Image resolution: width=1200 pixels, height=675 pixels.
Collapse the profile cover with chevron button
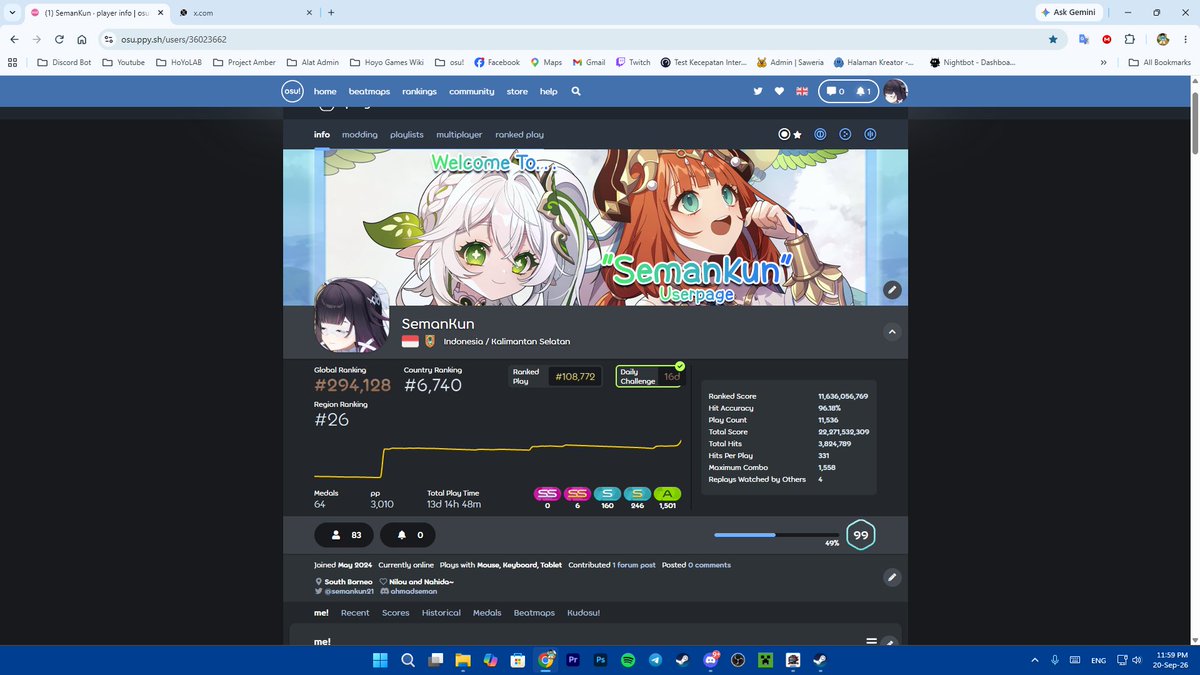[892, 332]
